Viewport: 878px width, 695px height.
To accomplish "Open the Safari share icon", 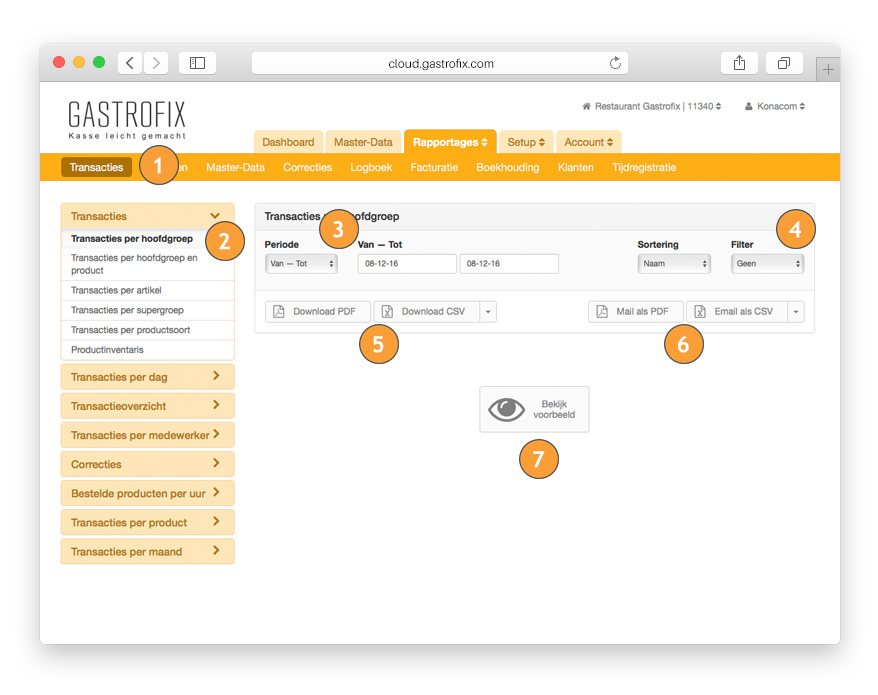I will 739,63.
